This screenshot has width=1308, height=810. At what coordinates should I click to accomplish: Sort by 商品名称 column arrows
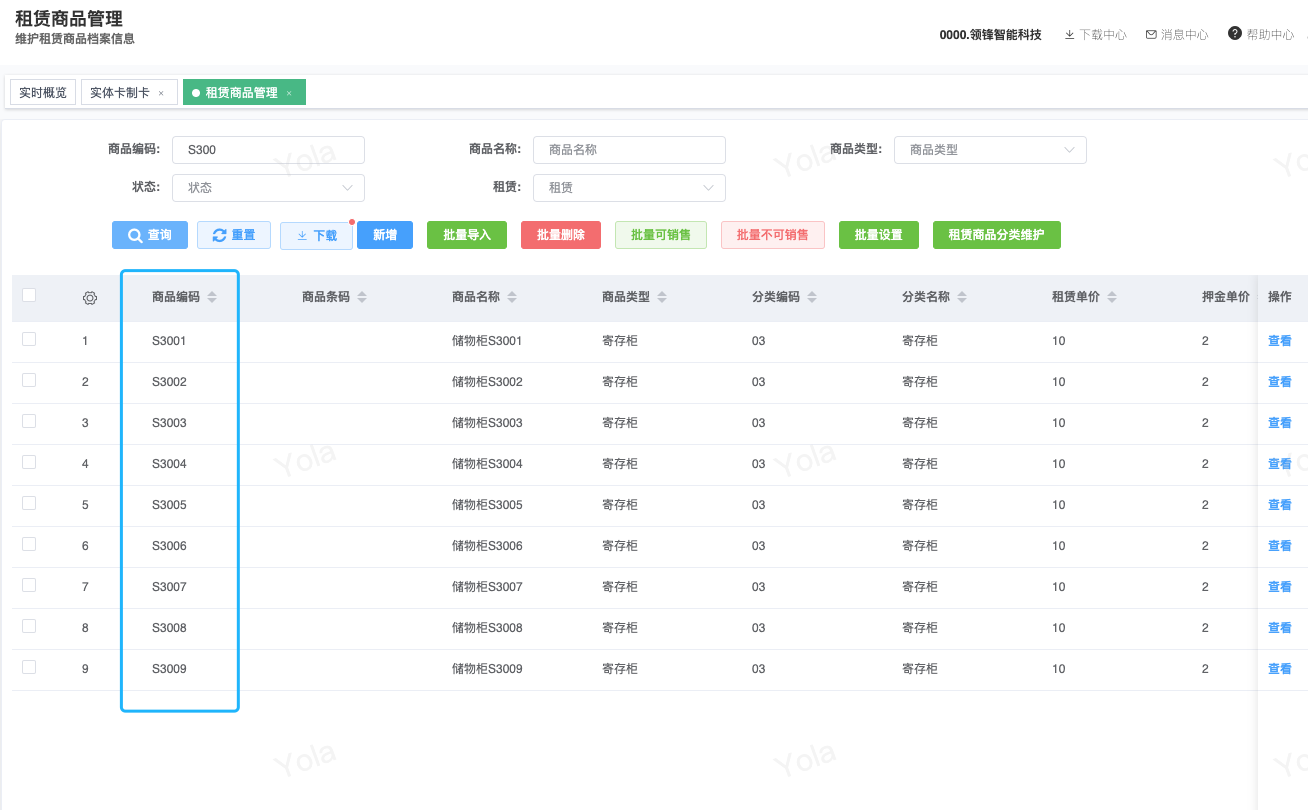[x=512, y=298]
